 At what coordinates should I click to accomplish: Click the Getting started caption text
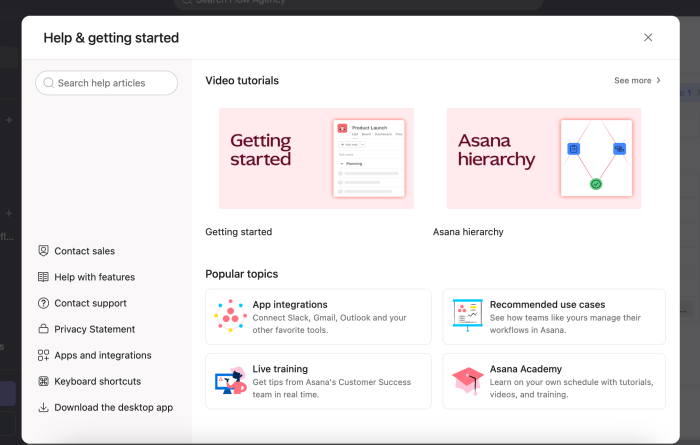coord(239,232)
